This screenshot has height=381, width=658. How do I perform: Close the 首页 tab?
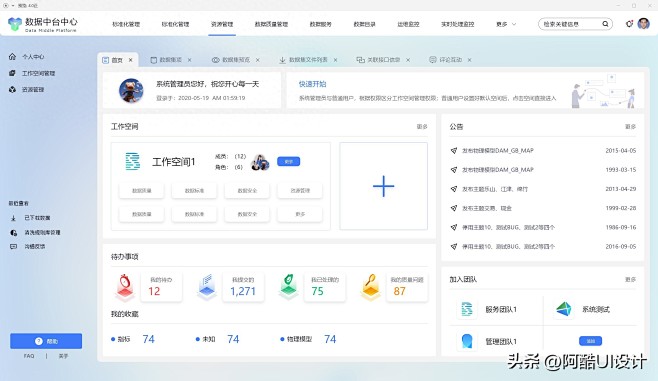(x=131, y=60)
